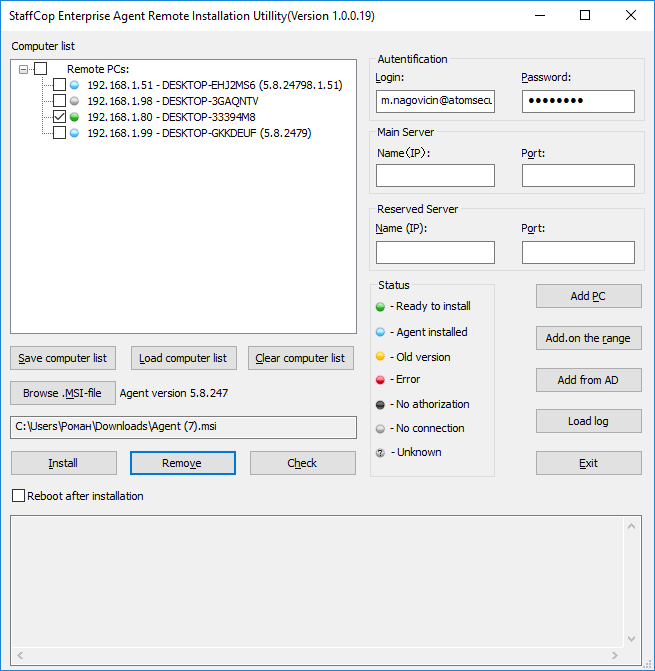
Task: Click the green status icon for DESKTOP-33394M8
Action: [75, 117]
